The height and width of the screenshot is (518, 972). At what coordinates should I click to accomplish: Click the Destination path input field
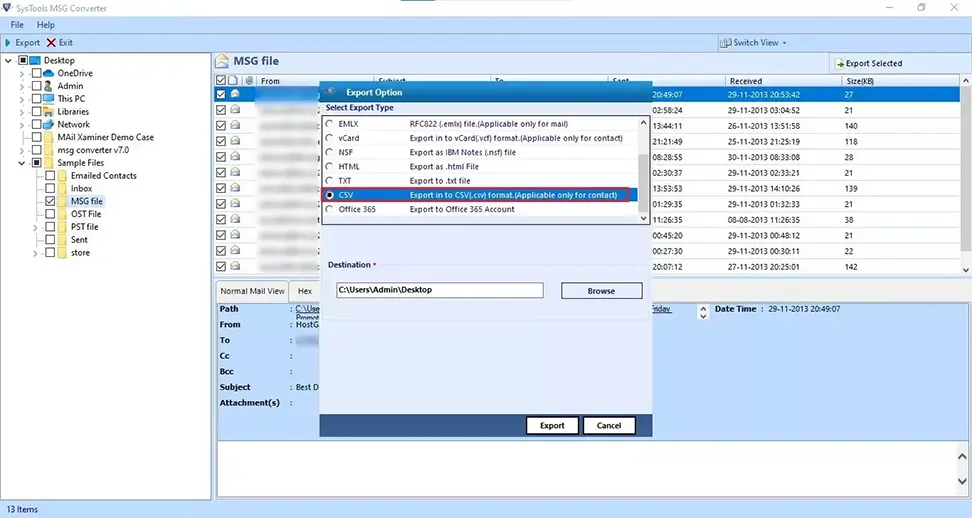coord(440,290)
